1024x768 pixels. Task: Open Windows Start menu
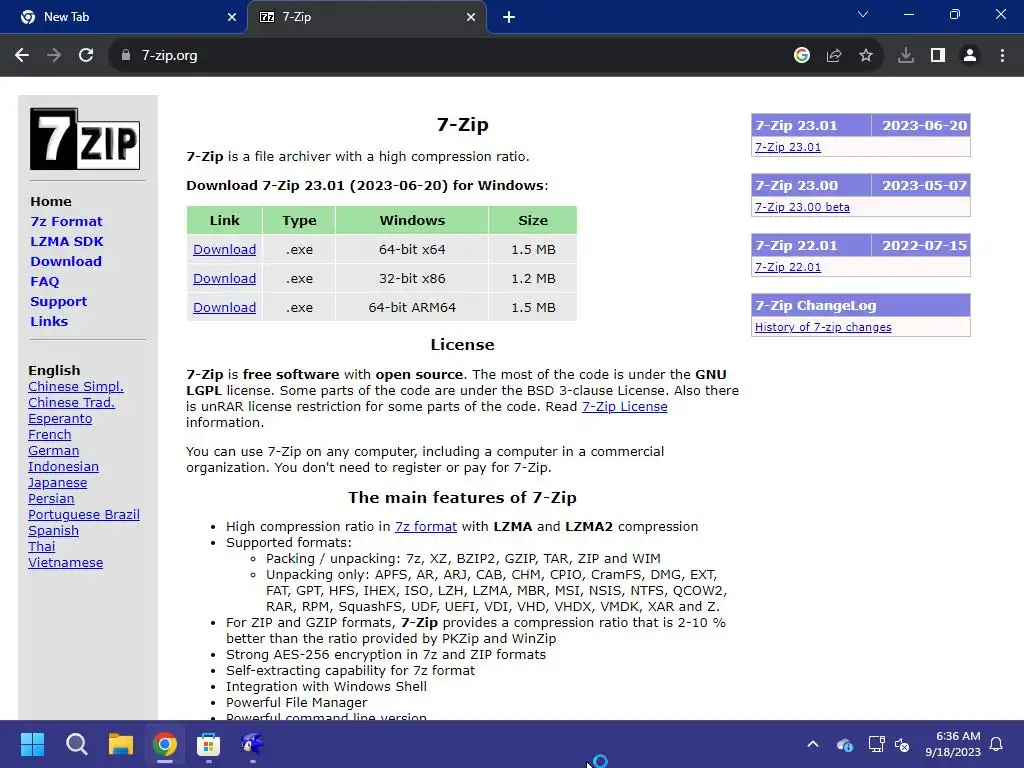[x=32, y=744]
